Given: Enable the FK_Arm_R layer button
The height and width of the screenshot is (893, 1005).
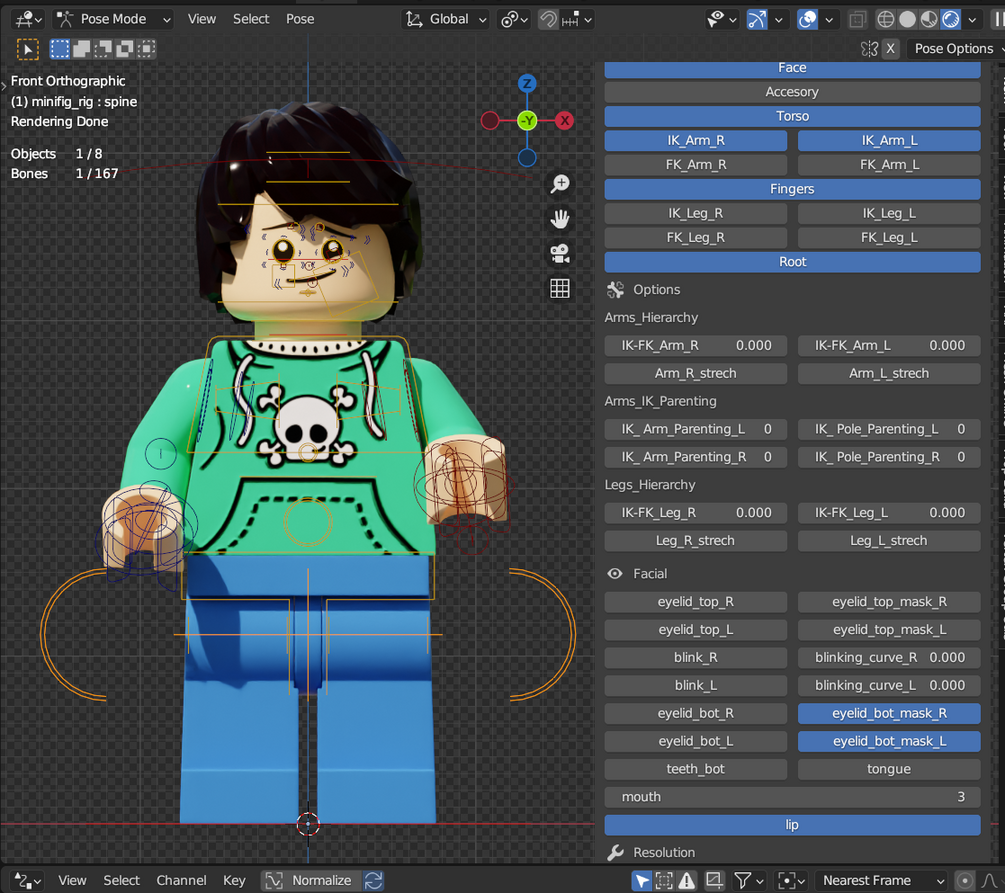Looking at the screenshot, I should pos(695,165).
